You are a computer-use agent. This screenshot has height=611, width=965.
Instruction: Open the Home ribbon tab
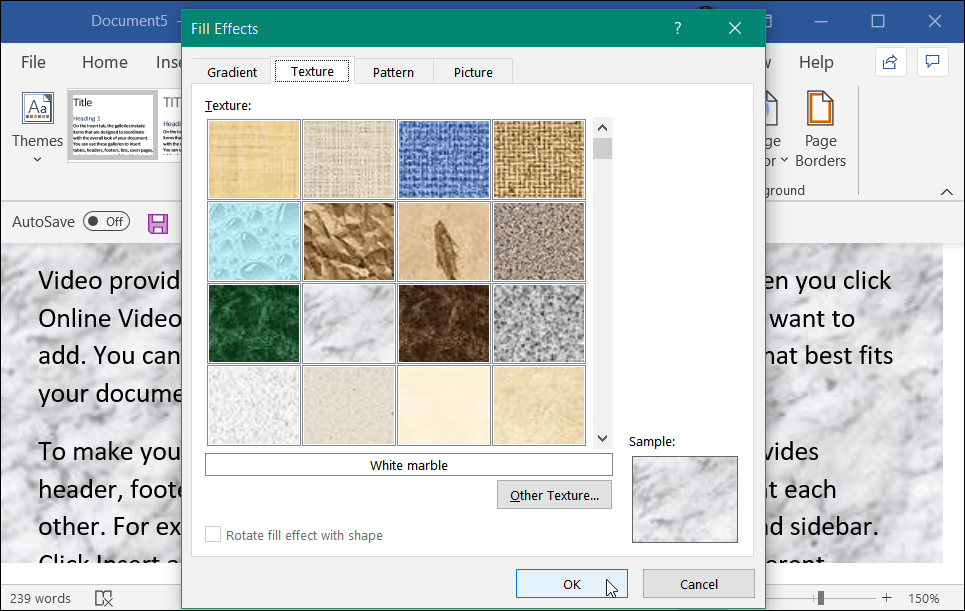click(x=105, y=62)
